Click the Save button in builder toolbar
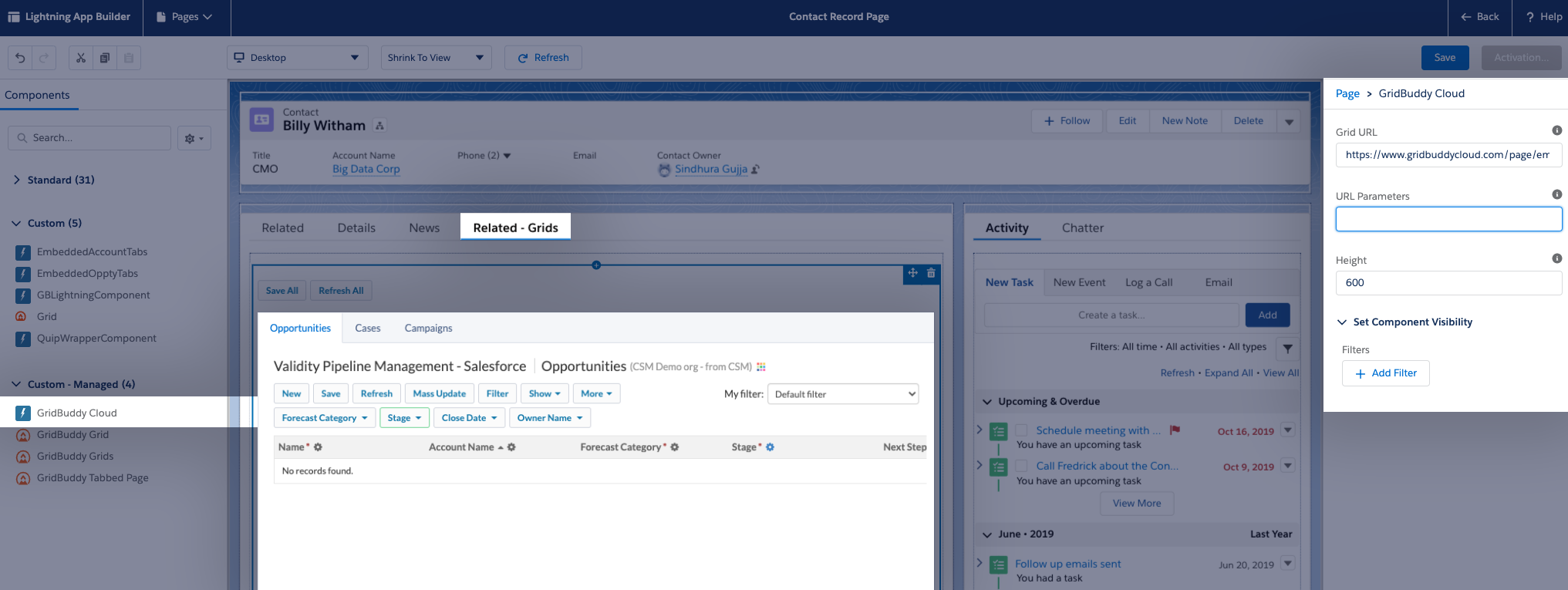This screenshot has width=1568, height=590. tap(1445, 58)
